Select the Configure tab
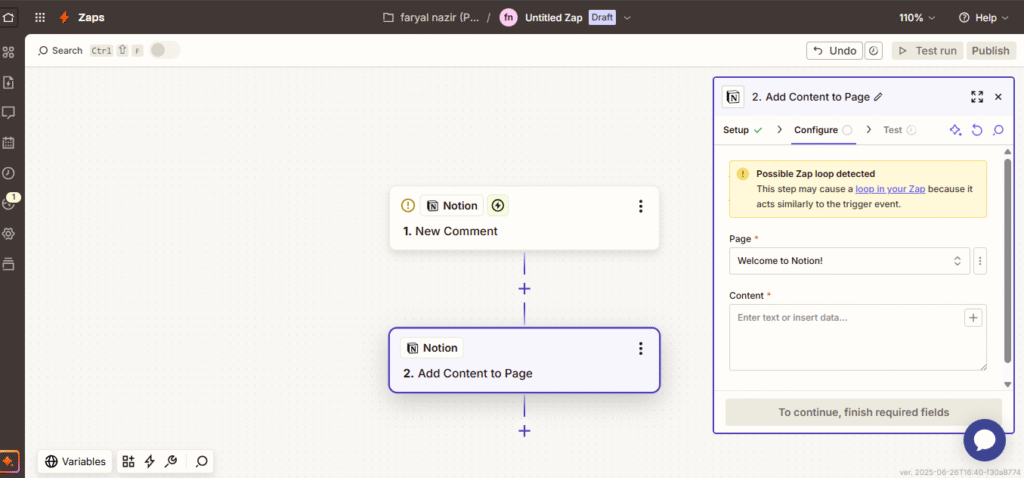This screenshot has width=1024, height=478. pyautogui.click(x=823, y=130)
